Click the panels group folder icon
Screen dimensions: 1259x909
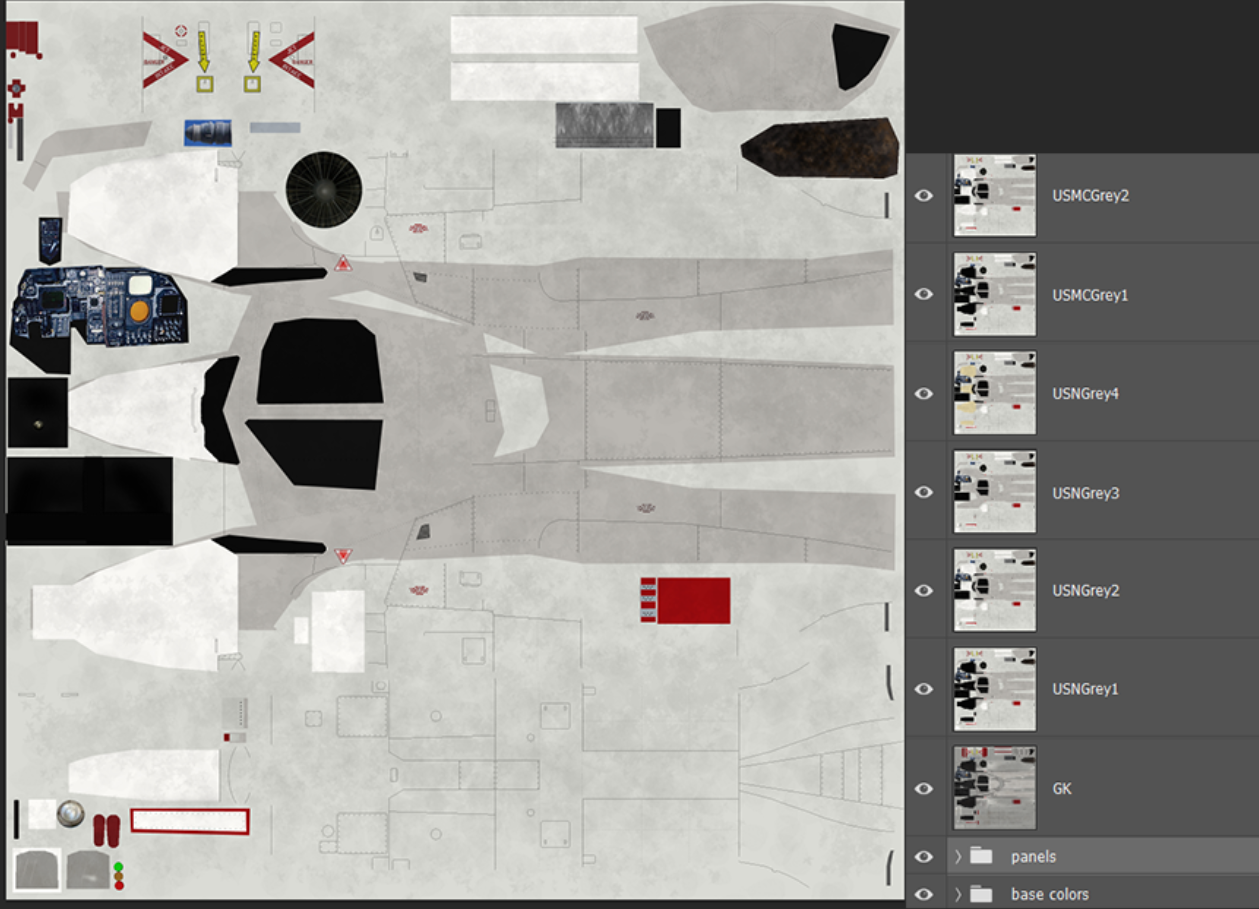click(981, 856)
